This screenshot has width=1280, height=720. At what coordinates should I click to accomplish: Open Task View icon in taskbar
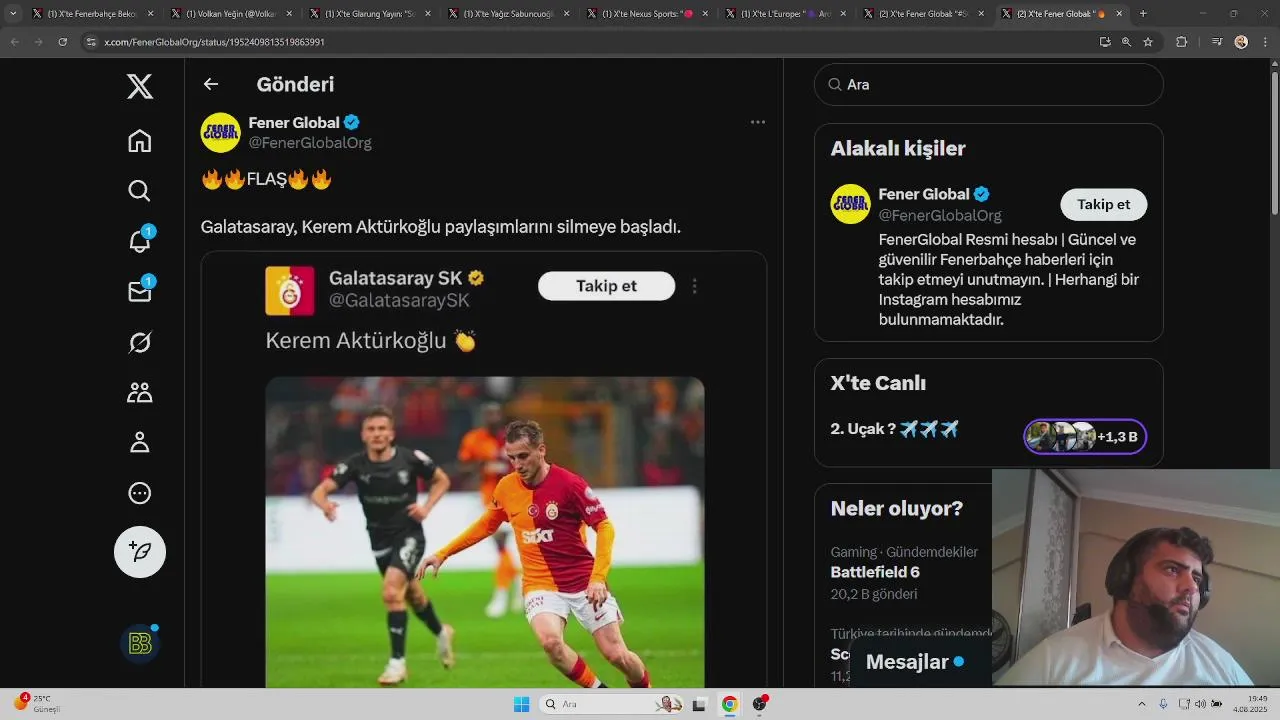coord(700,704)
